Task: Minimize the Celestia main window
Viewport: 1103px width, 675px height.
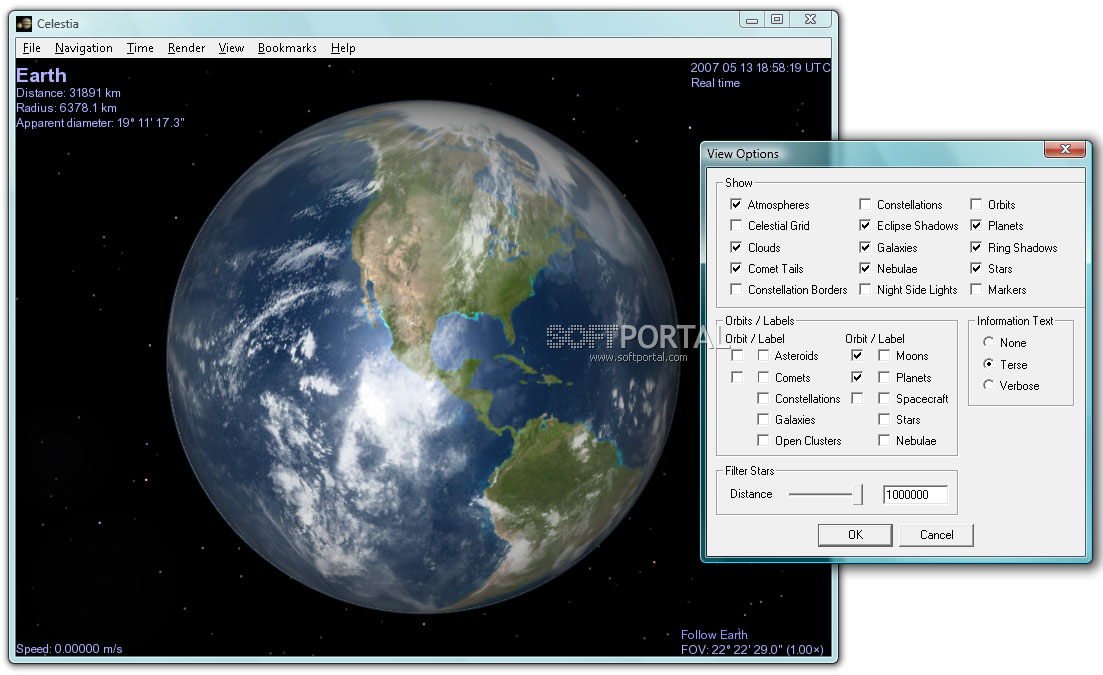Action: pyautogui.click(x=752, y=20)
